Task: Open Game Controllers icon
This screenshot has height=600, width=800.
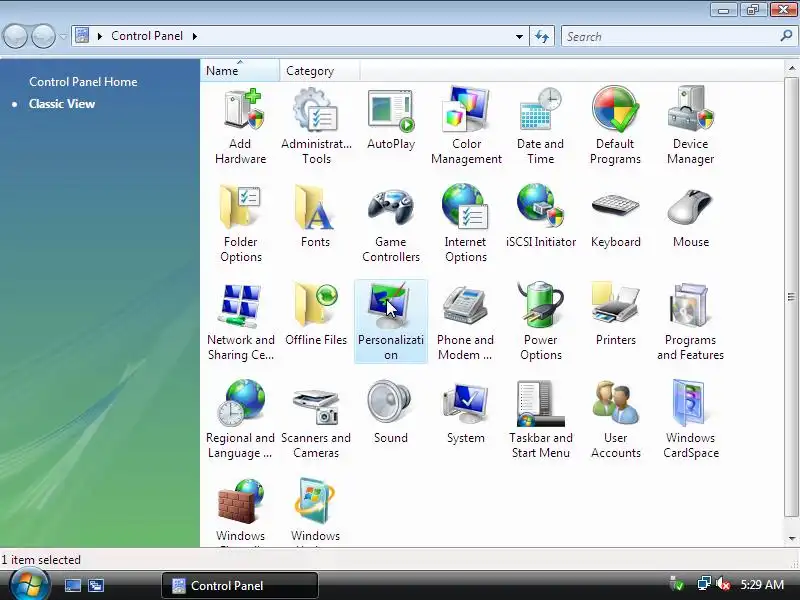Action: click(x=391, y=224)
